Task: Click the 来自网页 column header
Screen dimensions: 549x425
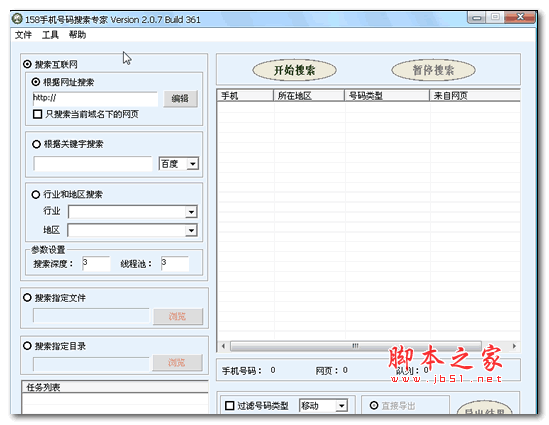Action: [x=475, y=96]
